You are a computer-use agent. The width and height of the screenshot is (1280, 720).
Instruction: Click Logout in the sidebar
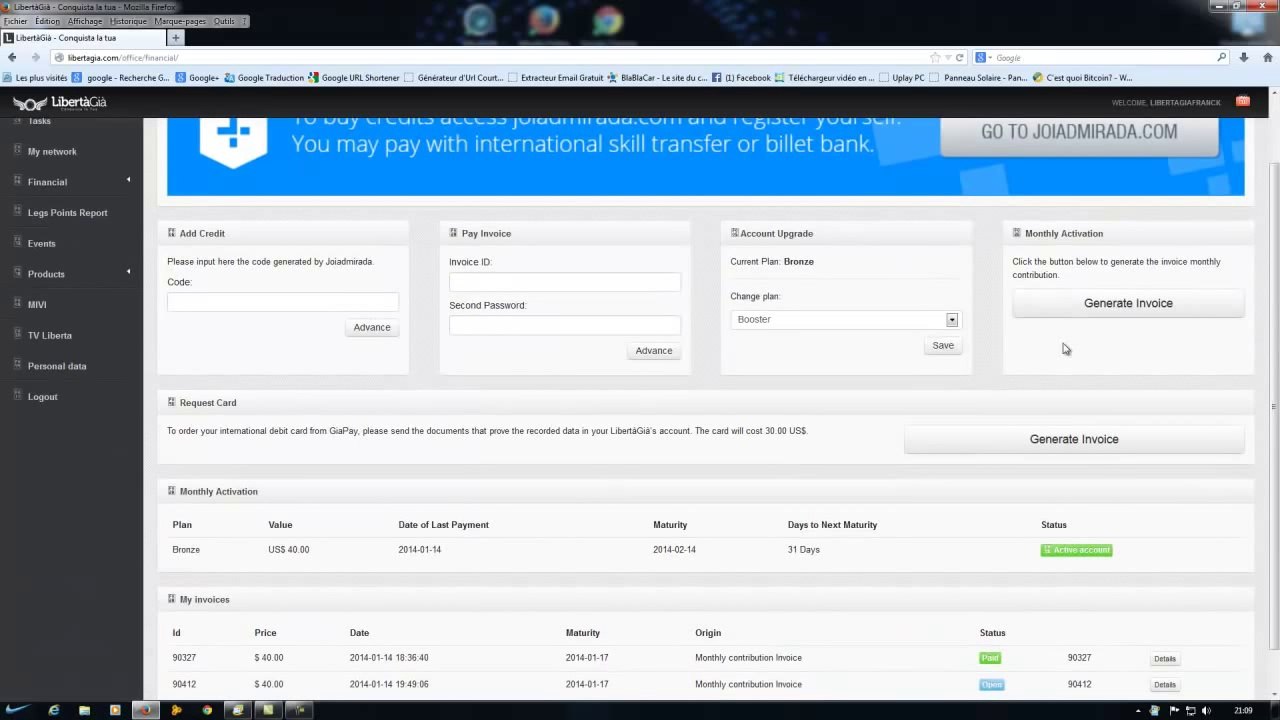[x=42, y=397]
